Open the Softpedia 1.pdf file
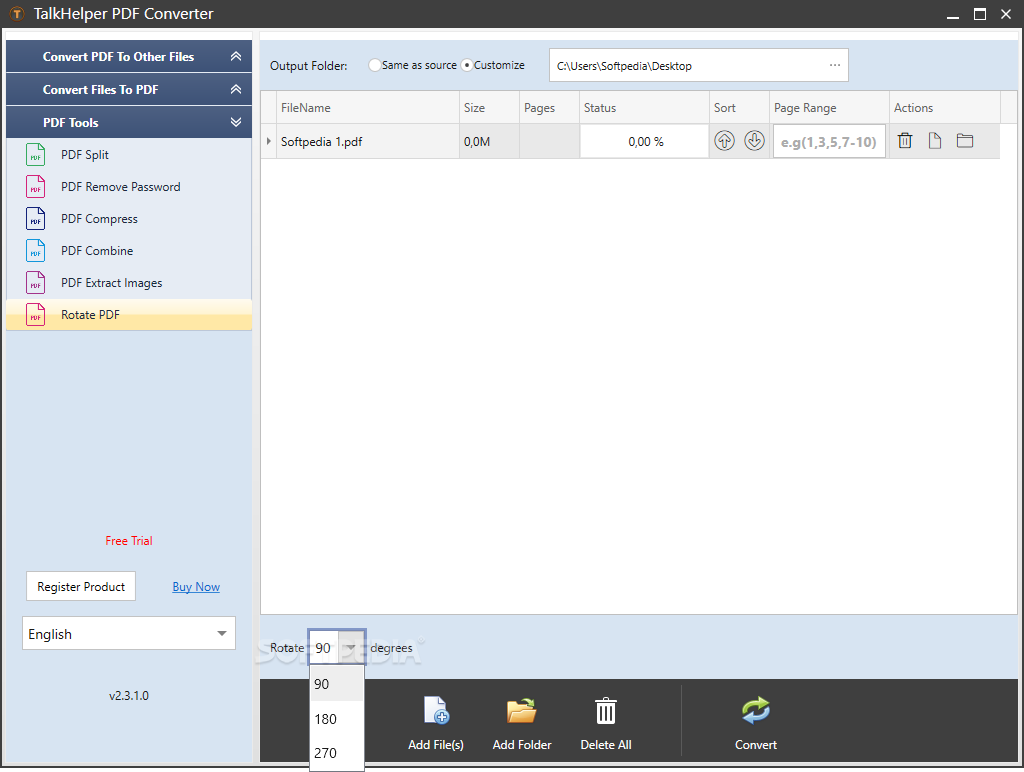1024x772 pixels. pos(935,140)
